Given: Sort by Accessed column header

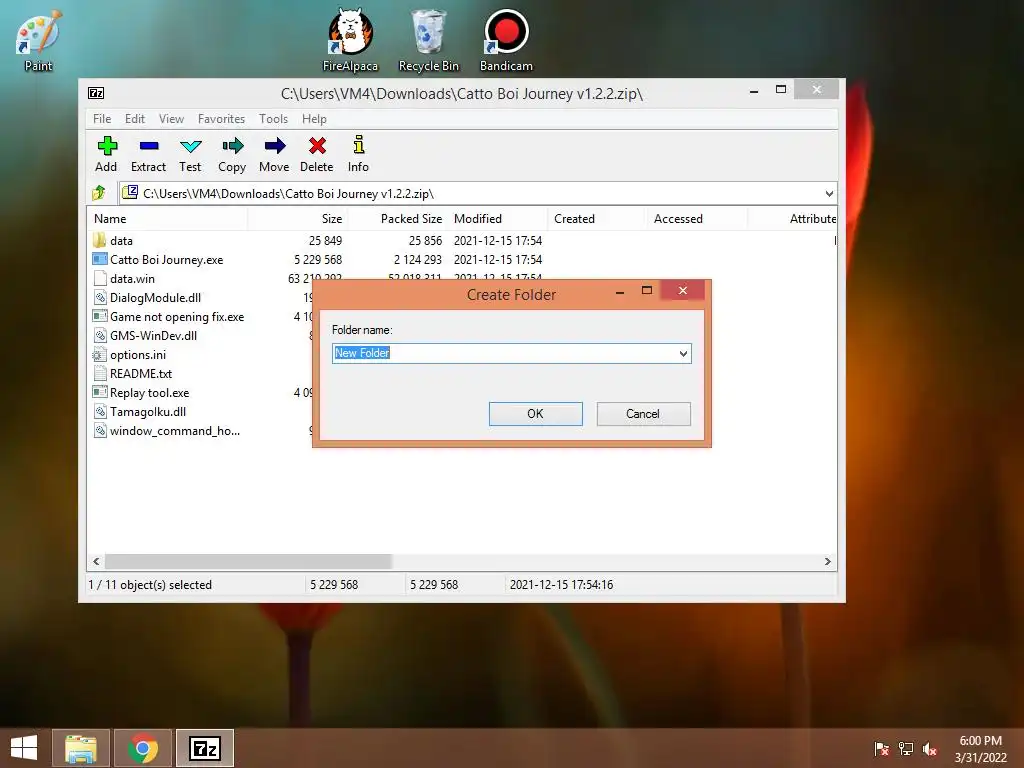Looking at the screenshot, I should tap(696, 219).
